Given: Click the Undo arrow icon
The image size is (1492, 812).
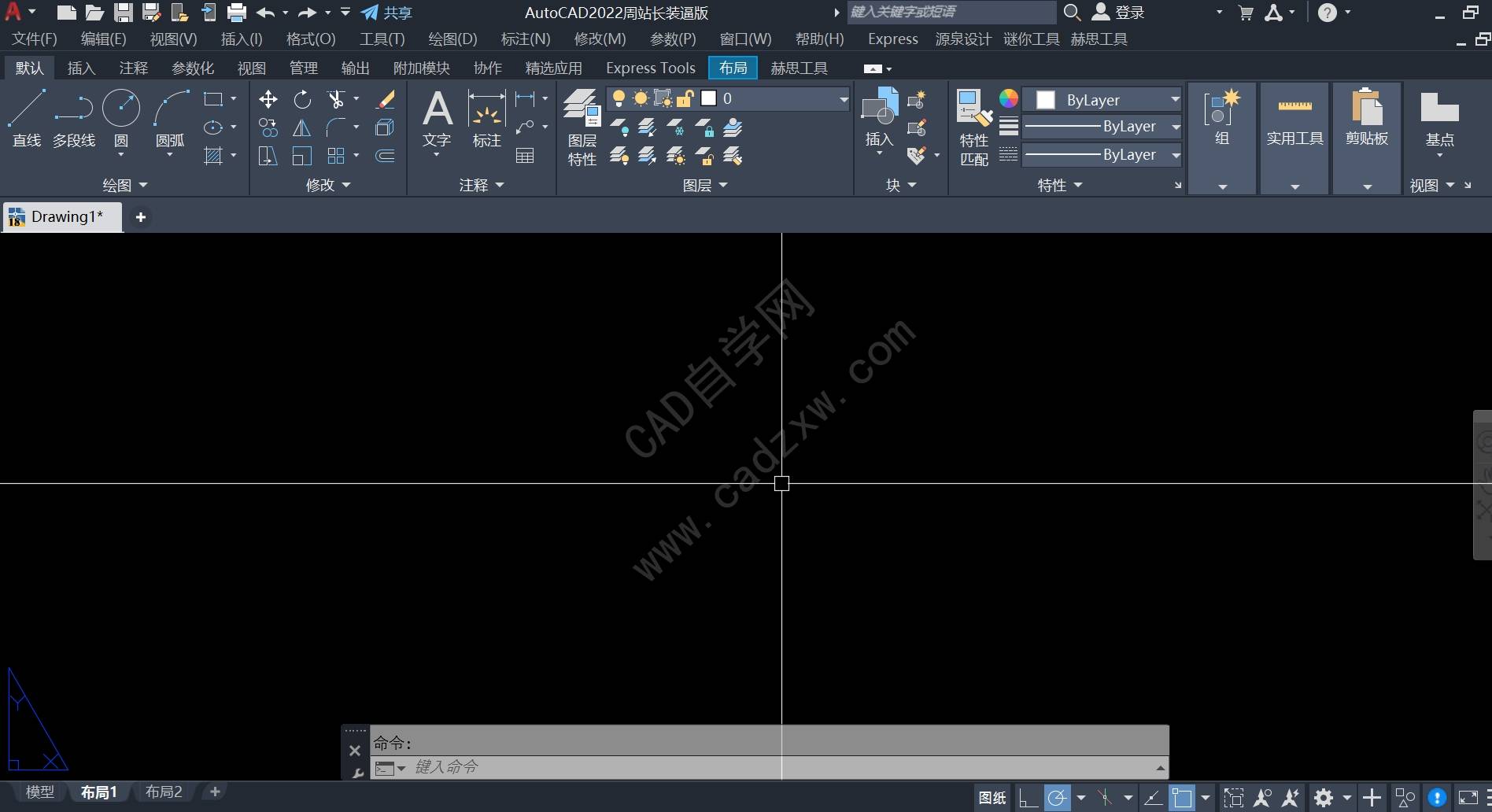Looking at the screenshot, I should 266,13.
